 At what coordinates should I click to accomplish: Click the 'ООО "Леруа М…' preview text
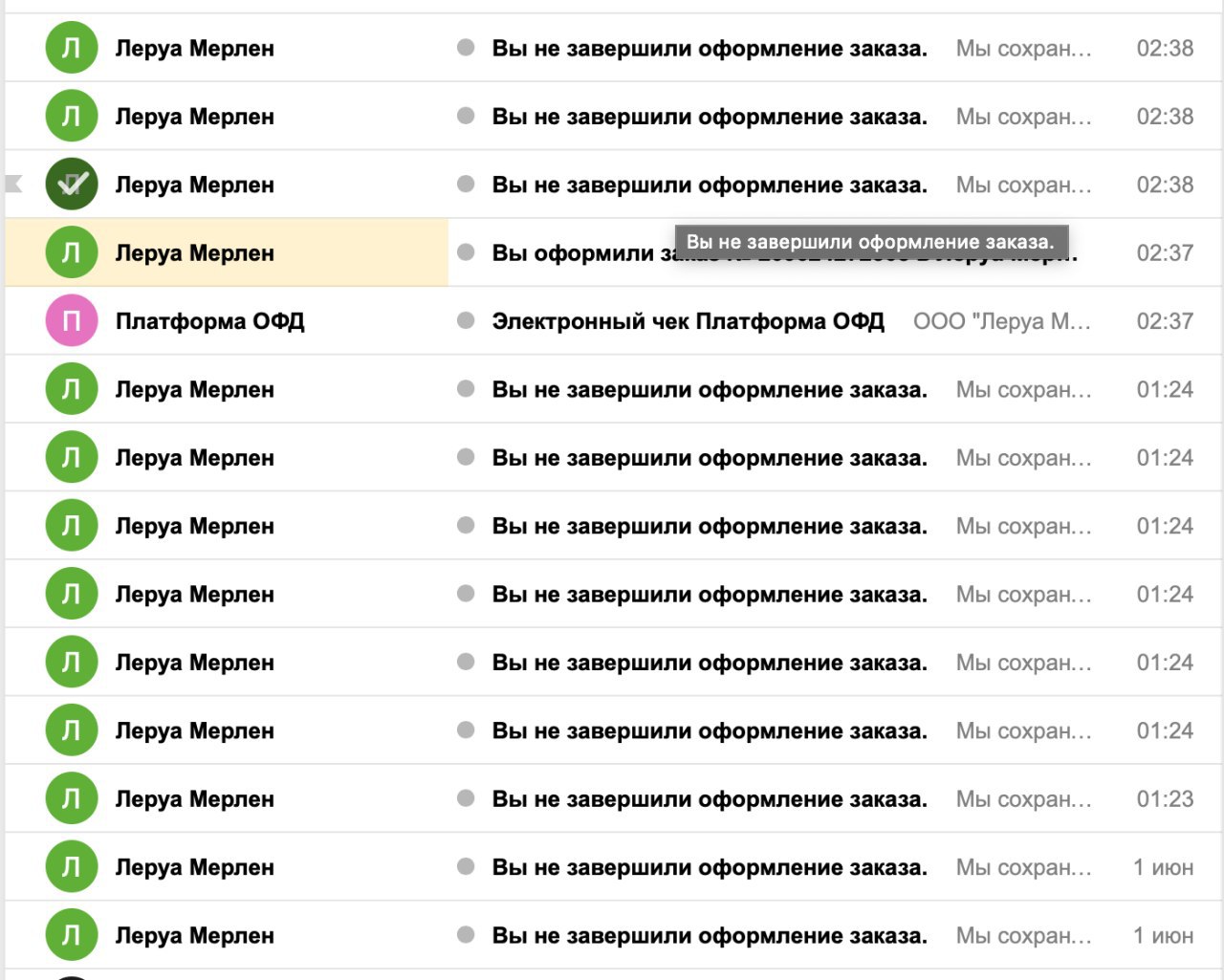pos(1002,321)
